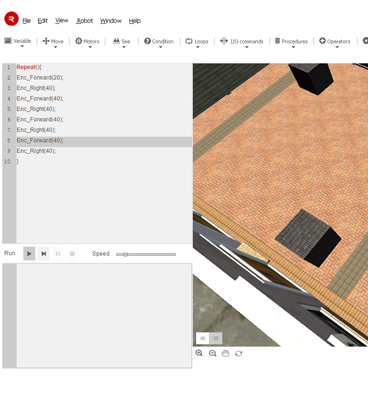Open the Robot menu
The image size is (368, 407).
coord(85,21)
